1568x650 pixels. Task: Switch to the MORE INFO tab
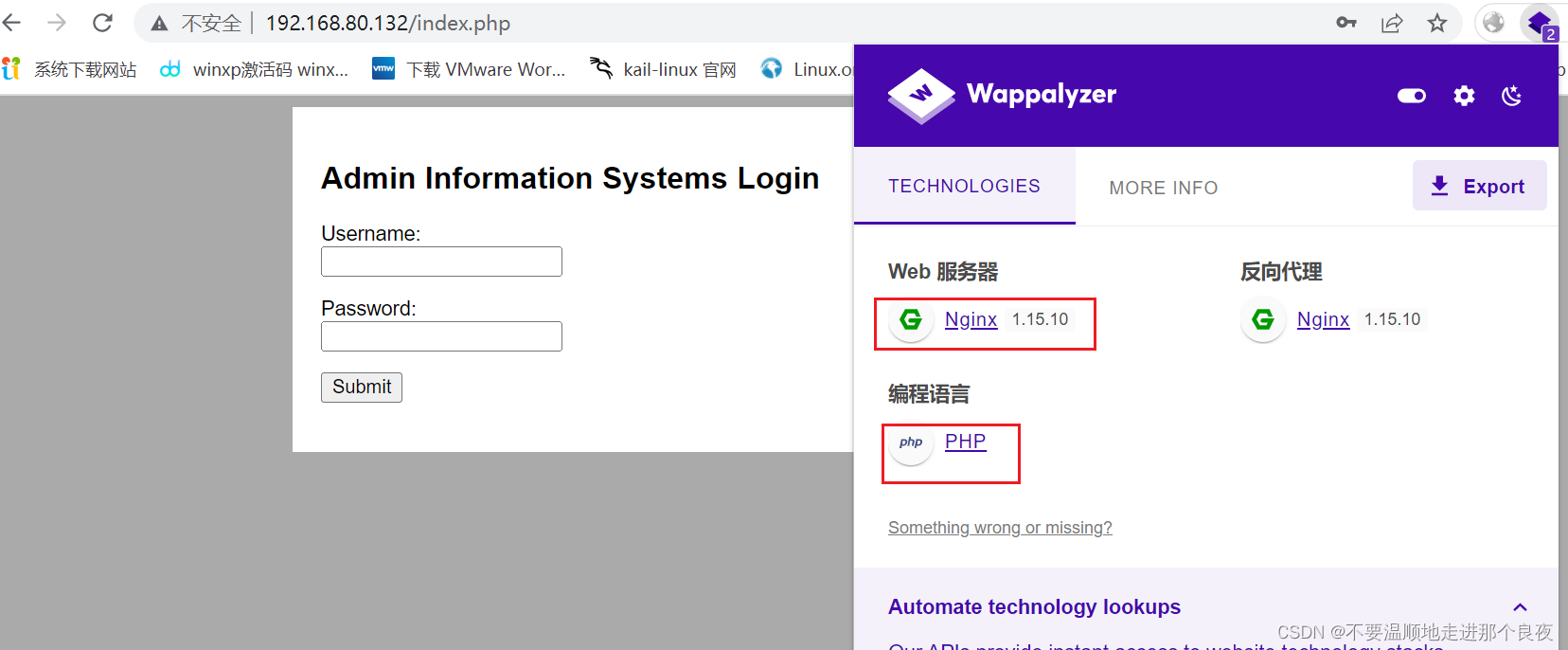tap(1164, 188)
